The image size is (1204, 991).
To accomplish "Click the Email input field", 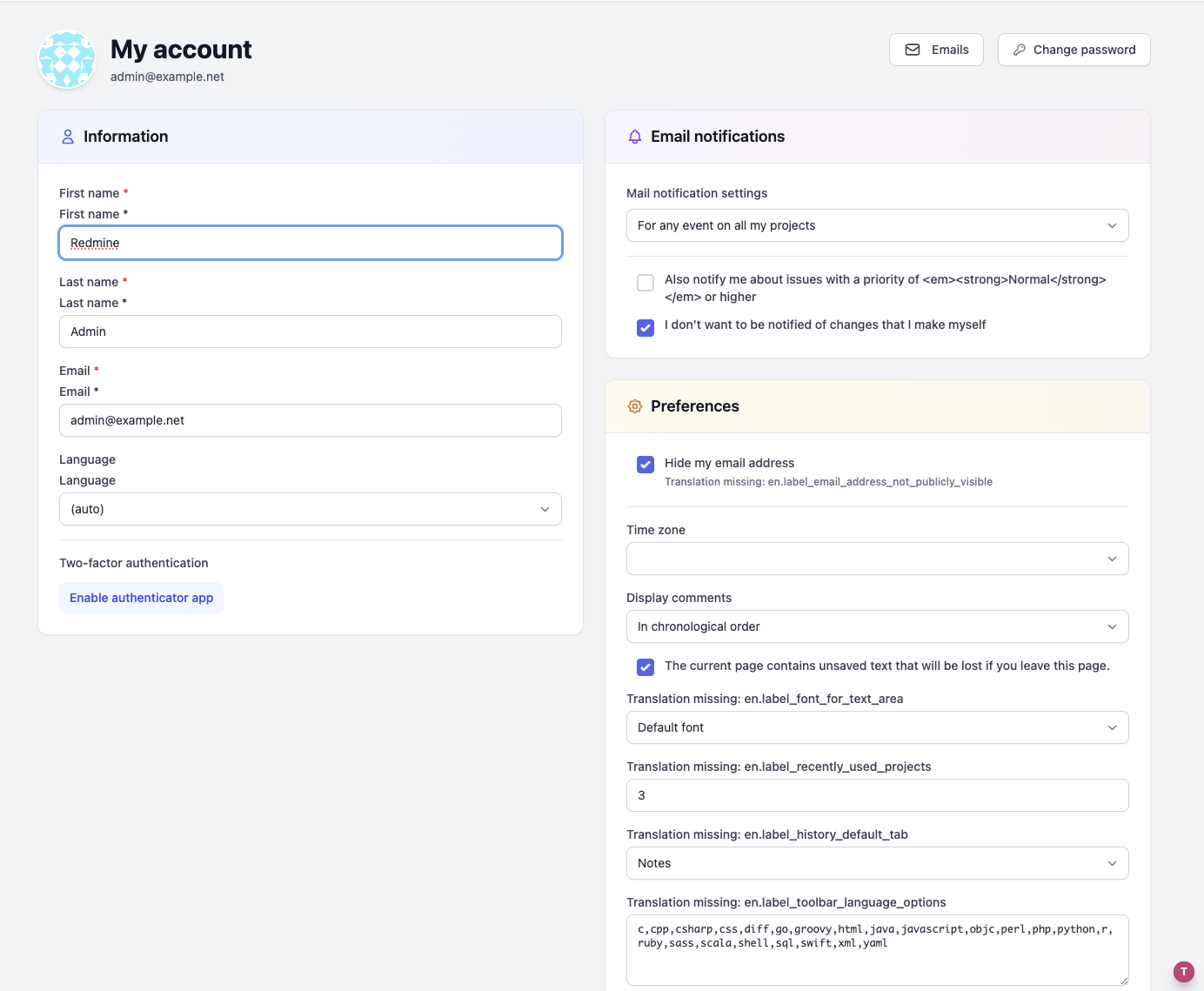I will 311,420.
